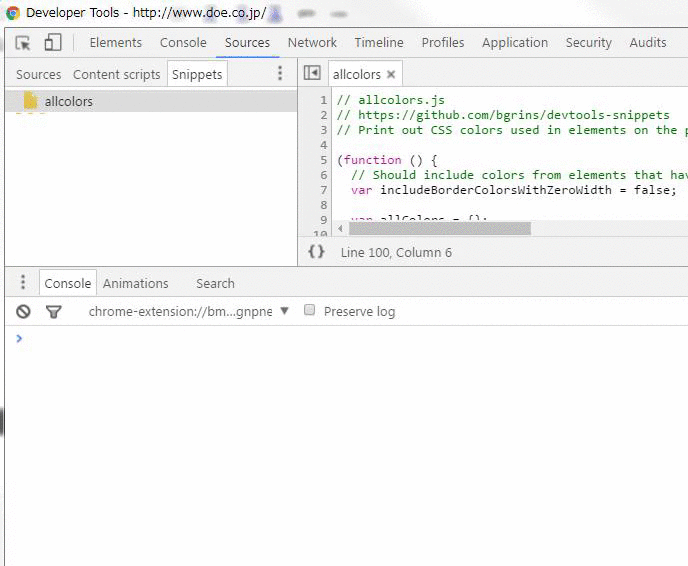Click the Chrome icon in the title bar
The width and height of the screenshot is (688, 566).
13,13
